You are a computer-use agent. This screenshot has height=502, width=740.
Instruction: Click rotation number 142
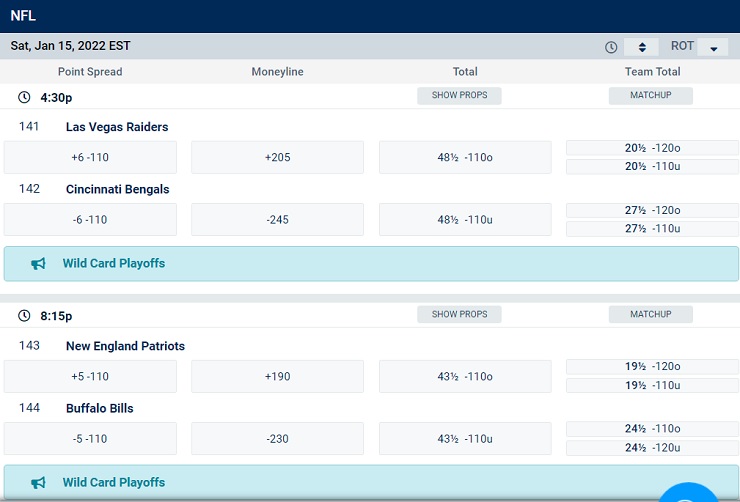point(29,189)
